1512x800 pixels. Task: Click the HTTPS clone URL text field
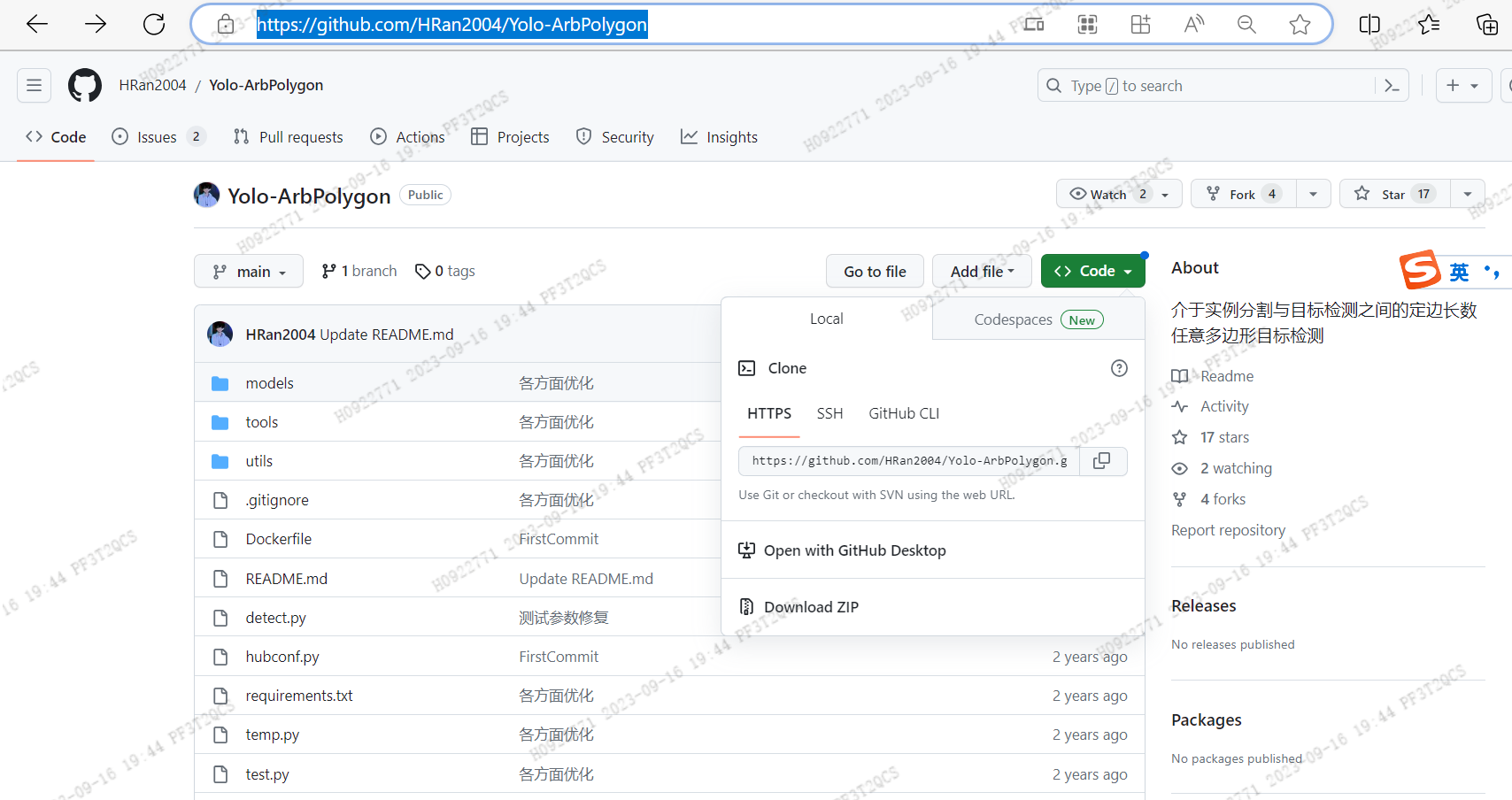(x=909, y=461)
